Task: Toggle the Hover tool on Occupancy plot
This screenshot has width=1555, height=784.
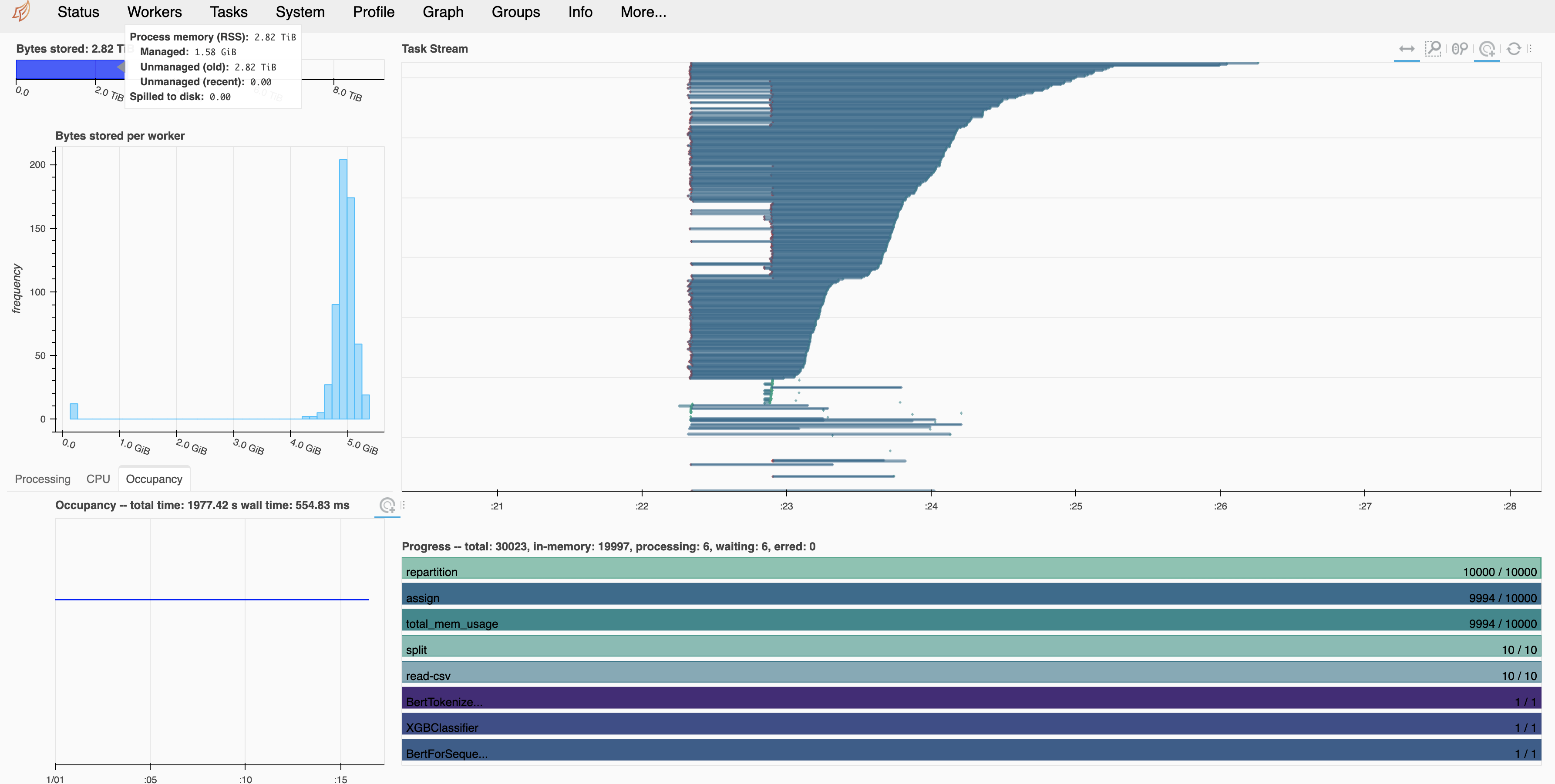Action: [x=387, y=506]
